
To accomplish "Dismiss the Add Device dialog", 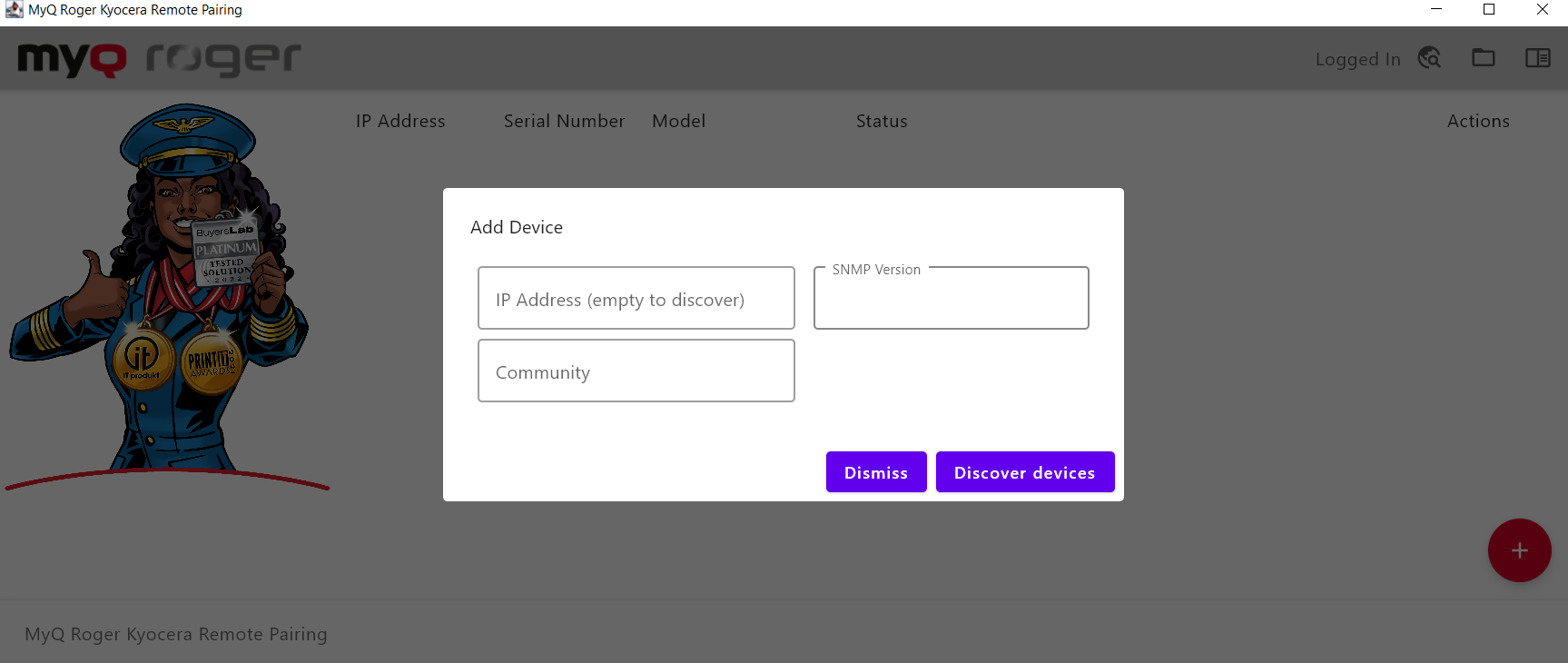I will coord(876,472).
